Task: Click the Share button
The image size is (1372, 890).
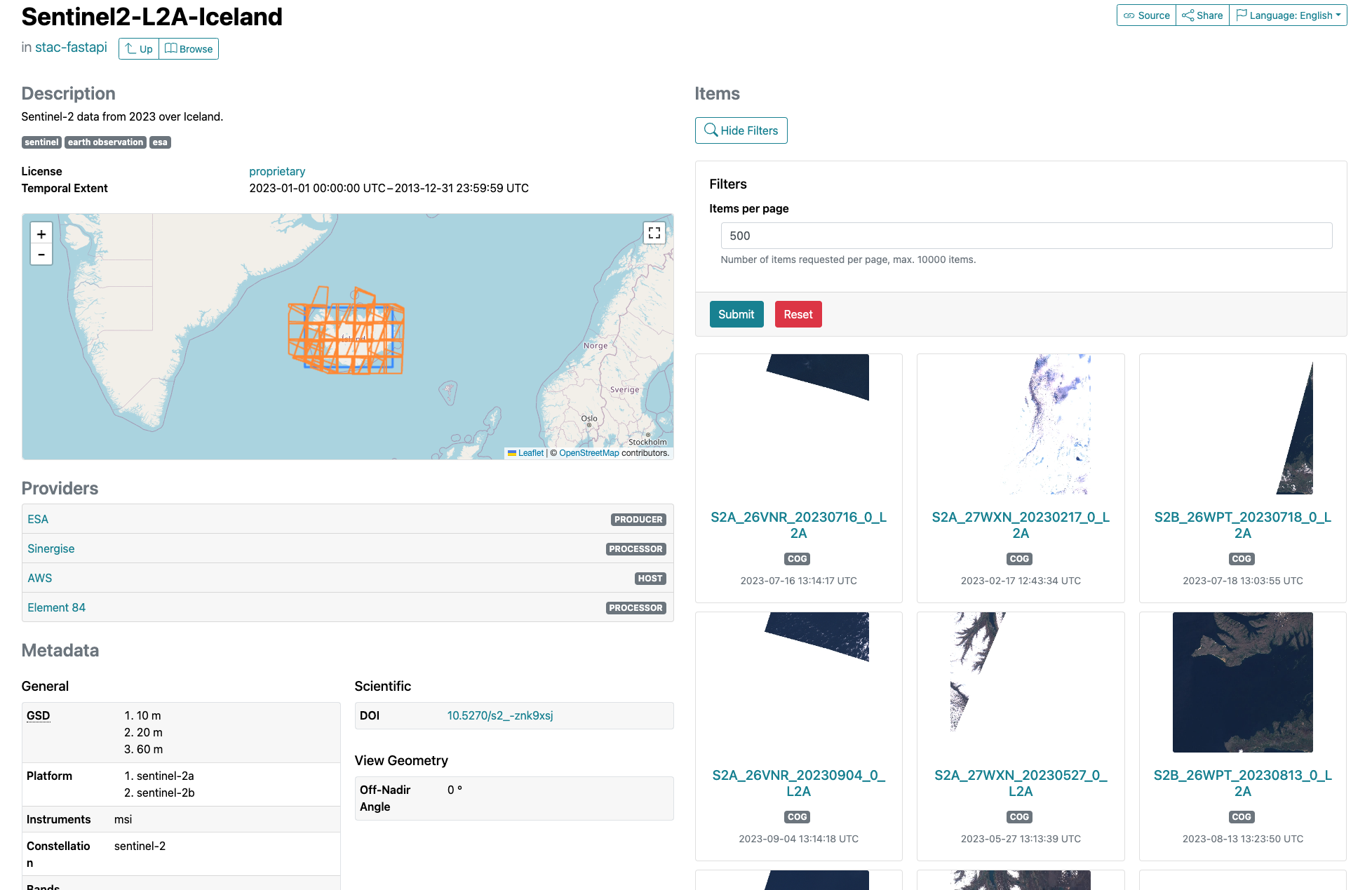Action: click(x=1202, y=15)
